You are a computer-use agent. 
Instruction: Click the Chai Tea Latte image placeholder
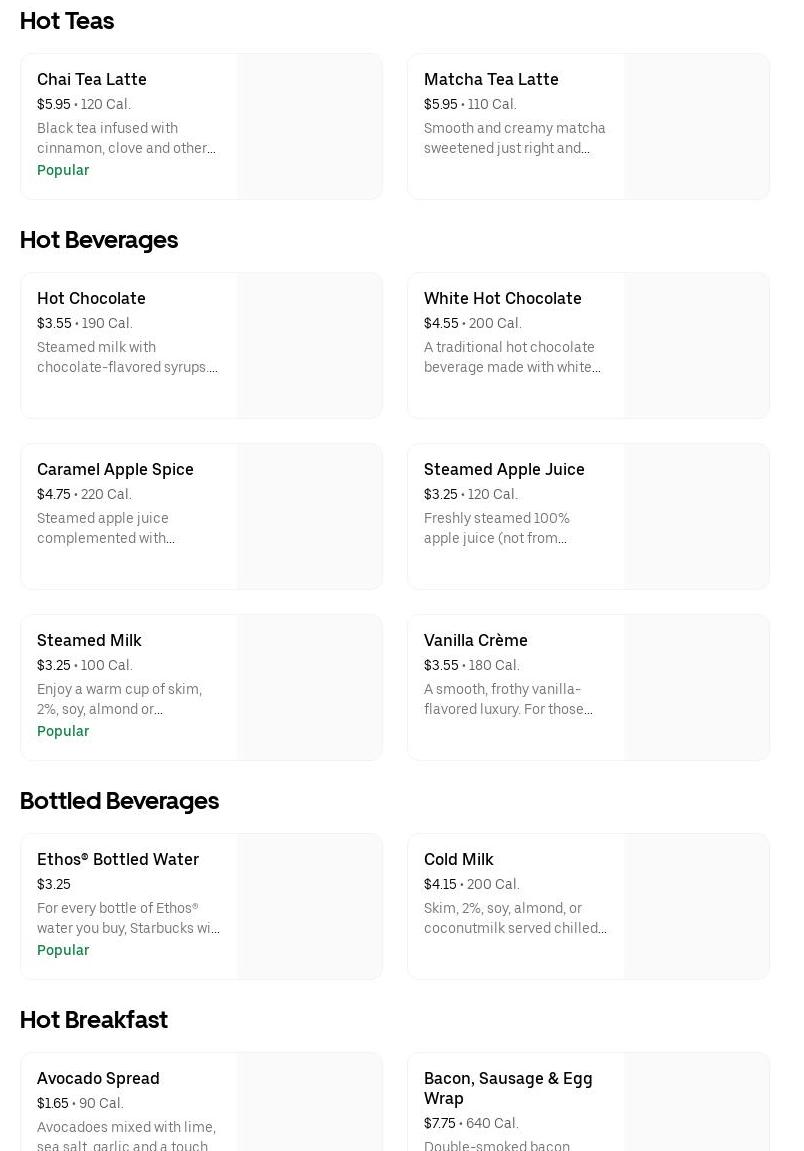tap(309, 127)
